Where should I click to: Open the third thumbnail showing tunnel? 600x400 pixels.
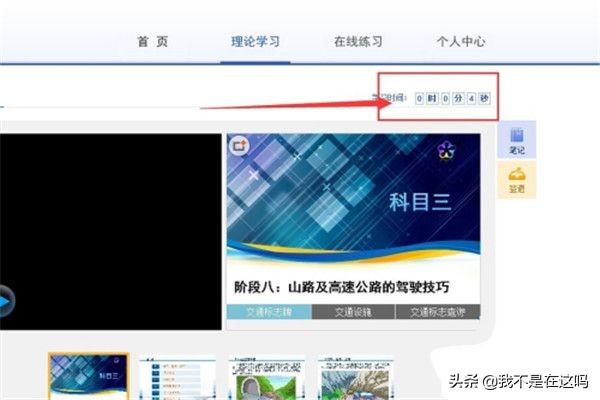[x=267, y=379]
